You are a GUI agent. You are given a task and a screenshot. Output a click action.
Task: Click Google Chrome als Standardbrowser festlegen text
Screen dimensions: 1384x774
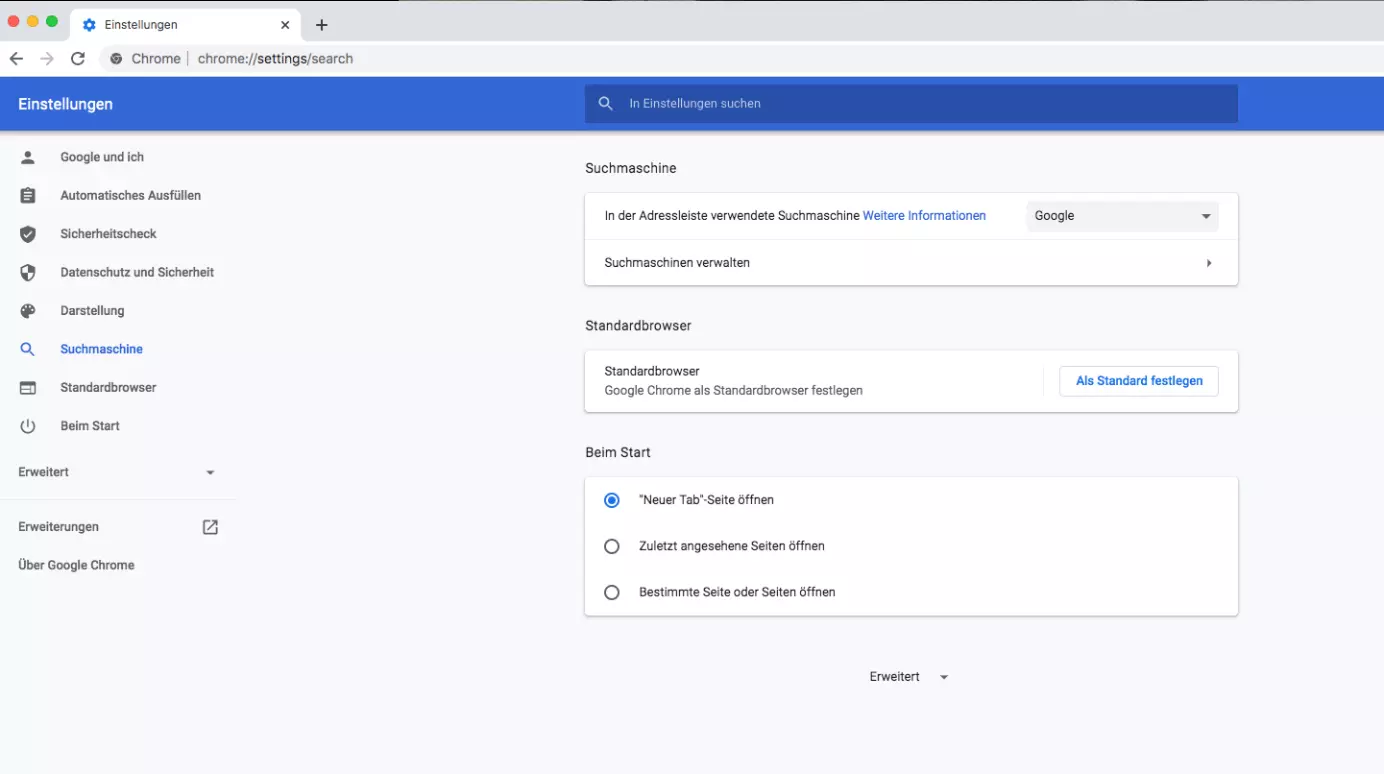[x=734, y=391]
